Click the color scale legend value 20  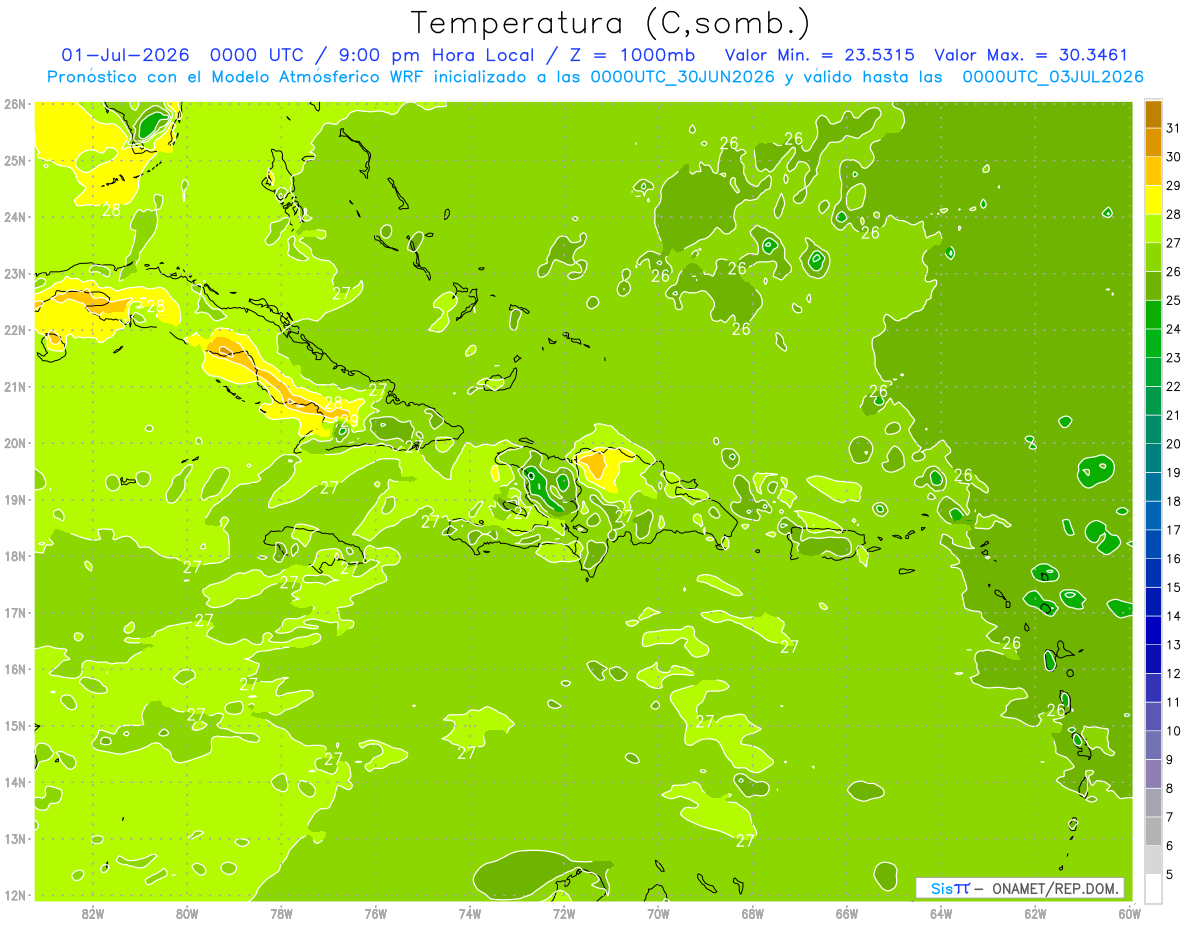1174,444
